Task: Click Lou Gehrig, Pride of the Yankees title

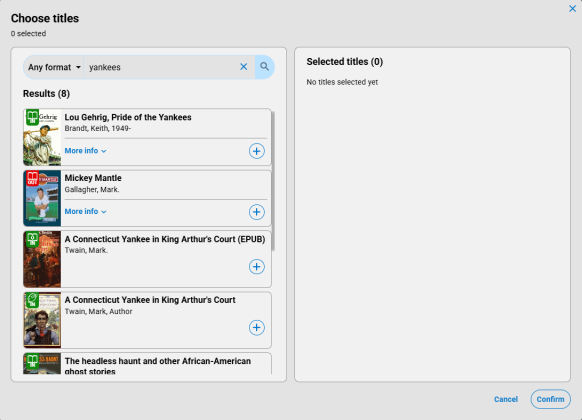Action: click(x=128, y=117)
